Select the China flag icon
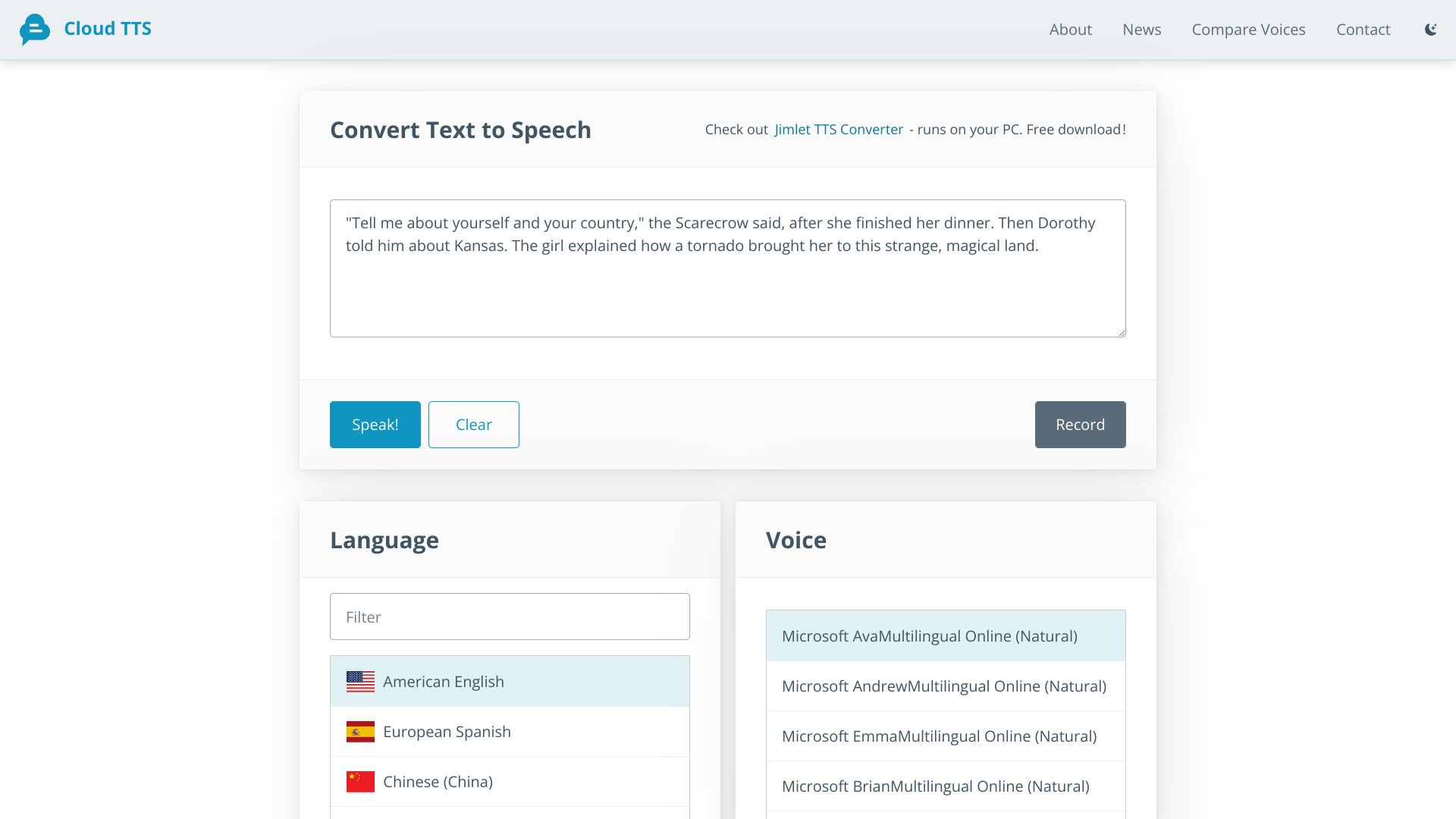 [x=360, y=782]
